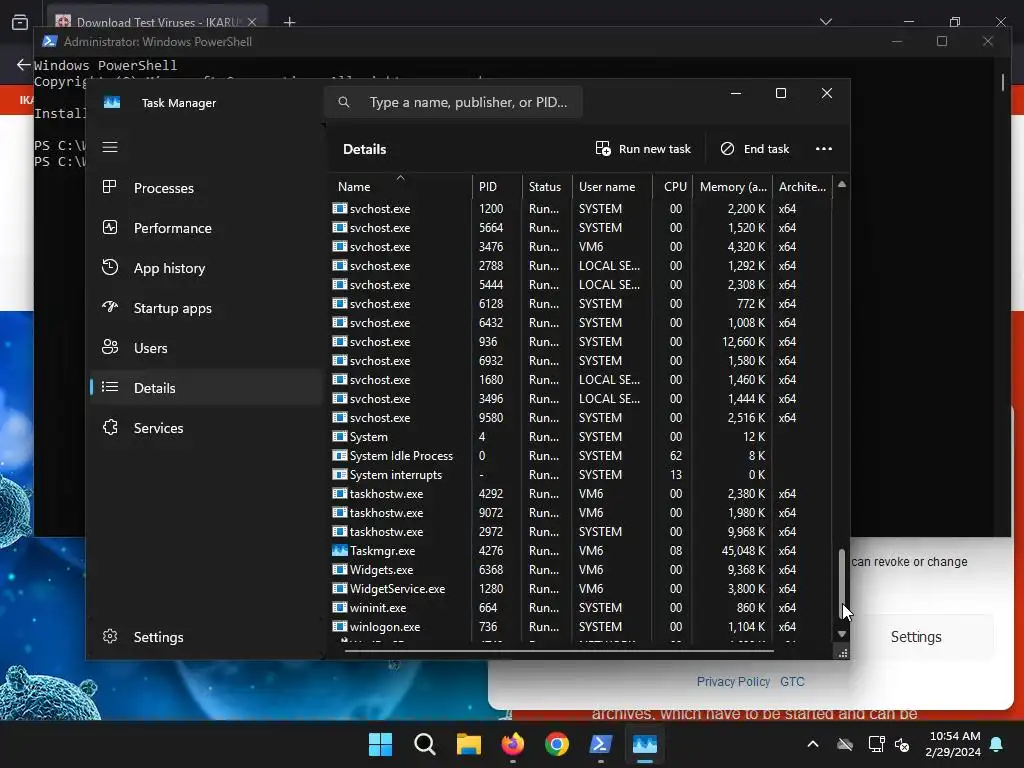Image resolution: width=1024 pixels, height=768 pixels.
Task: Open File Explorer from taskbar
Action: pos(468,744)
